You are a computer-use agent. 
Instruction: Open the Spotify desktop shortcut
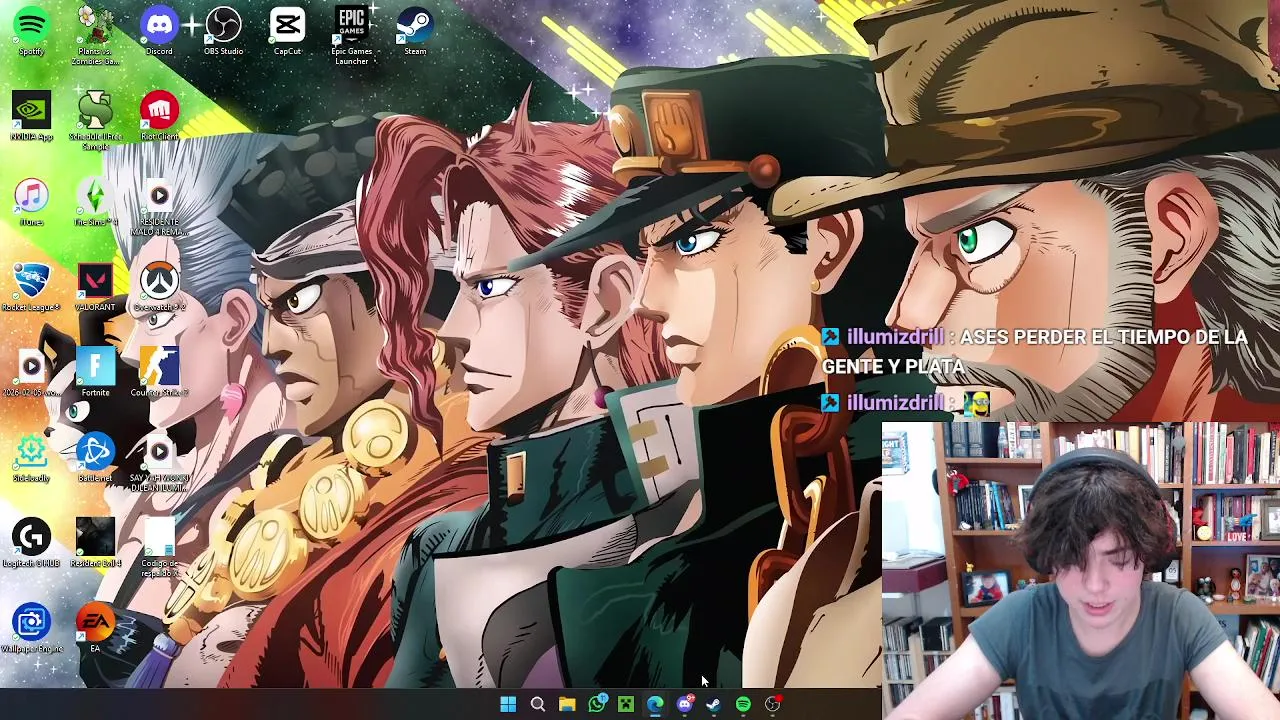click(31, 31)
